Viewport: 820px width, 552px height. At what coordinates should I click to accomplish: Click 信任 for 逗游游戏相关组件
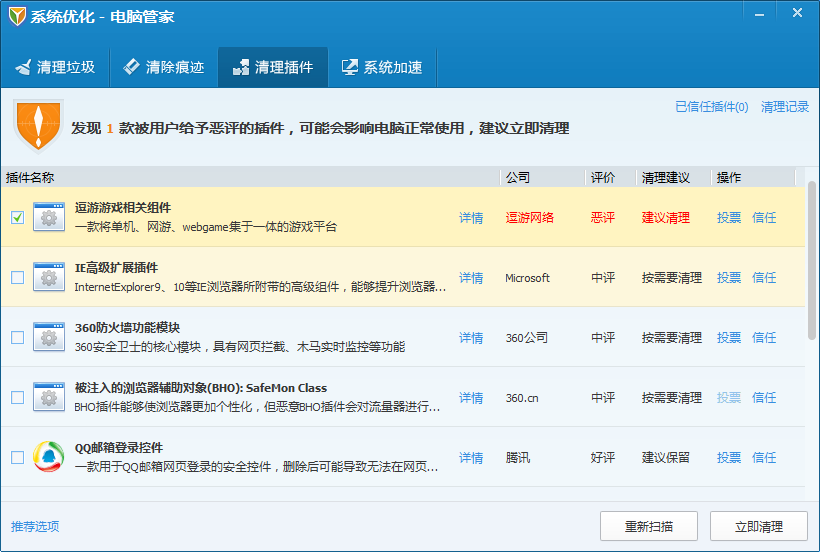coord(764,218)
